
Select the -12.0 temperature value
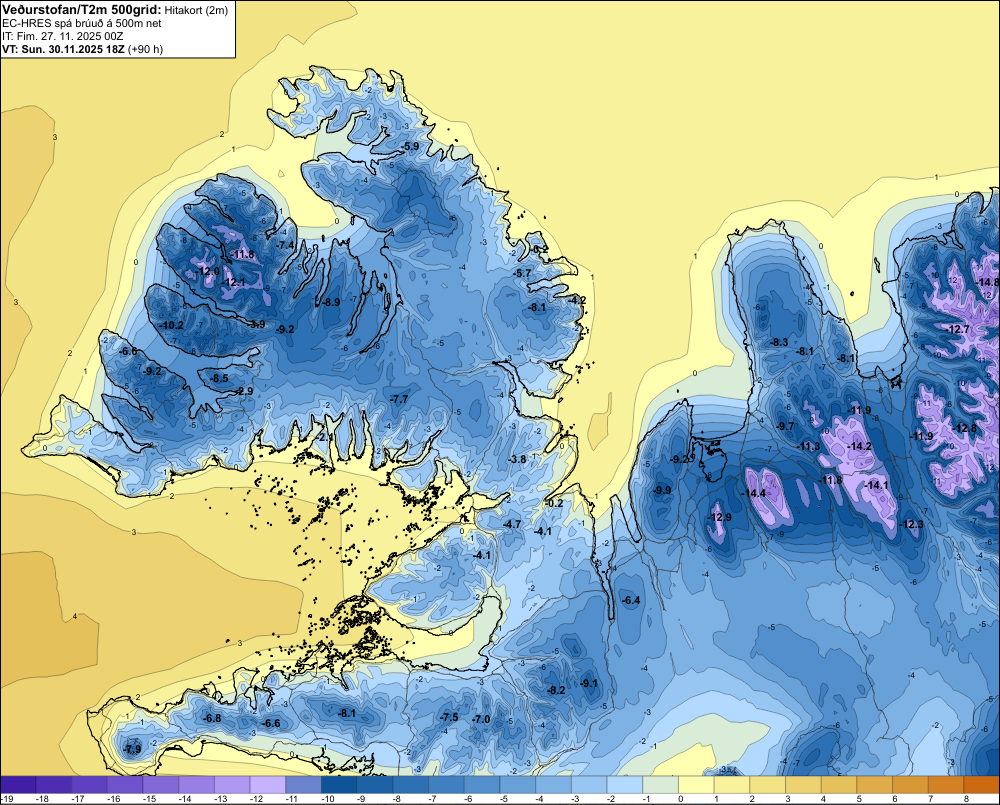(x=208, y=271)
